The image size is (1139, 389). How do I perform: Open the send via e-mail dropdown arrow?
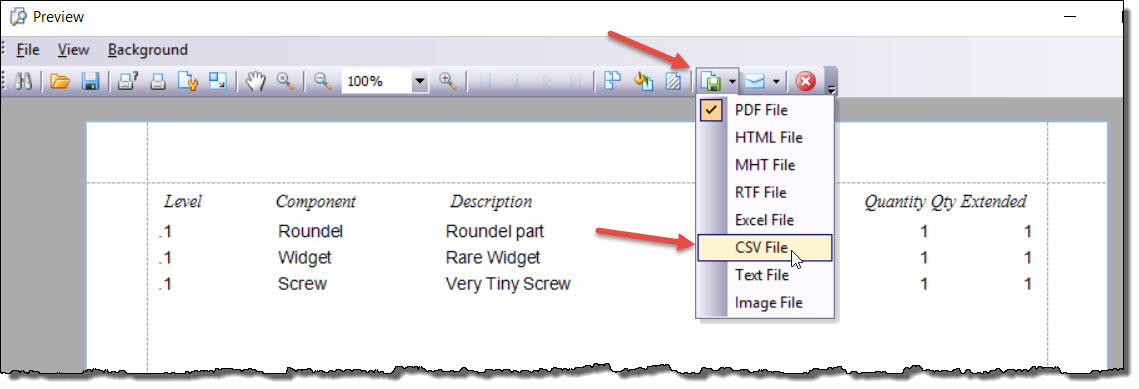[777, 81]
